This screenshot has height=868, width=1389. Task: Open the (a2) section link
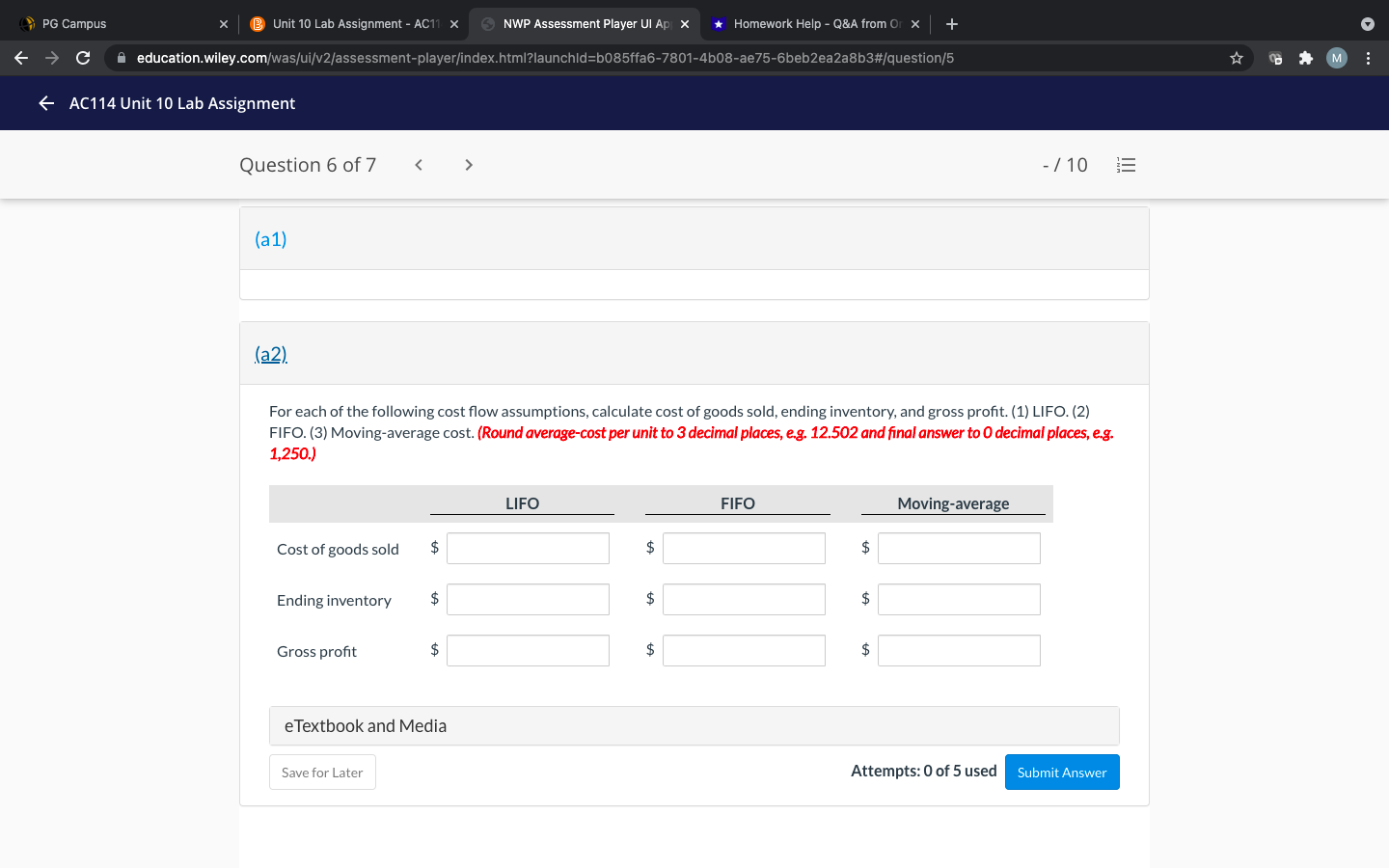click(270, 353)
